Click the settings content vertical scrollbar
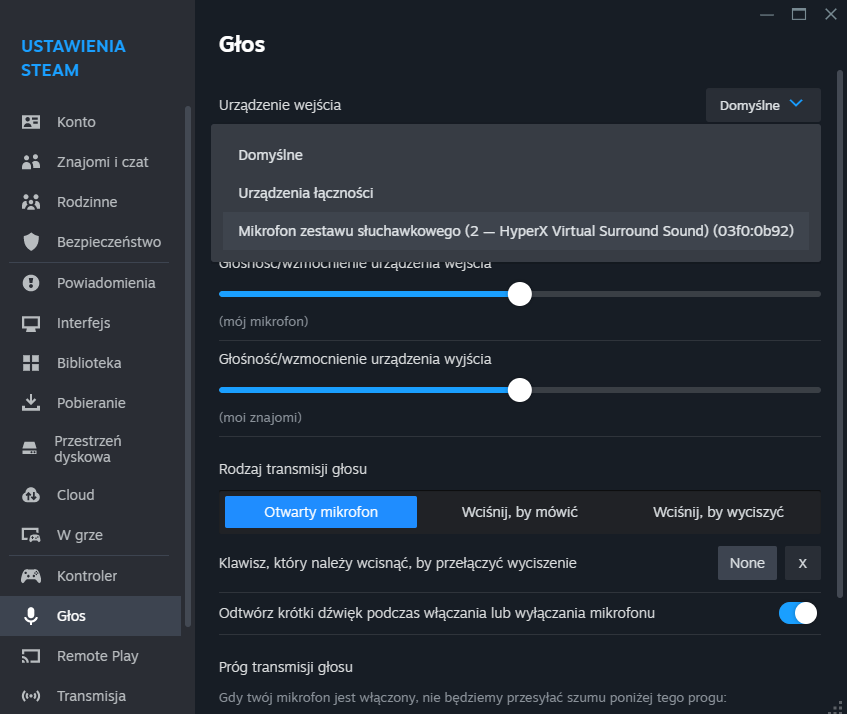Screen dimensions: 847x714 pyautogui.click(x=839, y=334)
